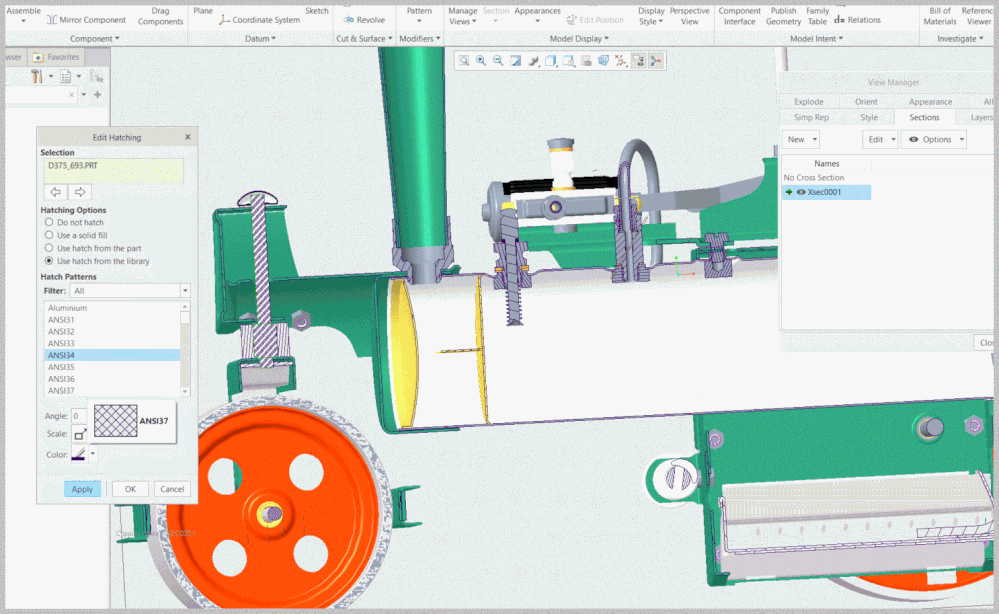The width and height of the screenshot is (999, 614).
Task: Select Use hatch from the library option
Action: coord(49,261)
